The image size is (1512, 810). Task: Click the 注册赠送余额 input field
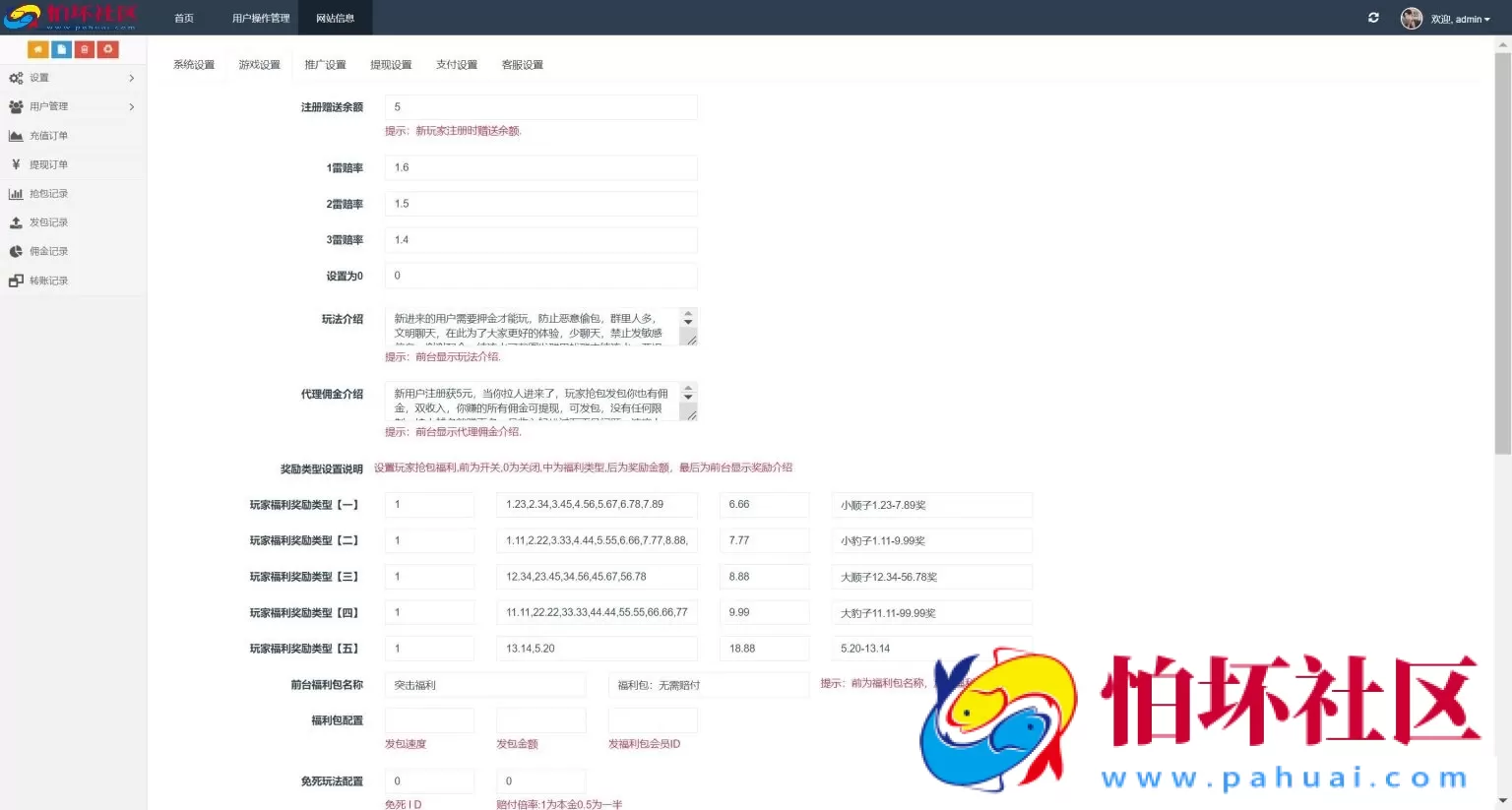coord(540,107)
